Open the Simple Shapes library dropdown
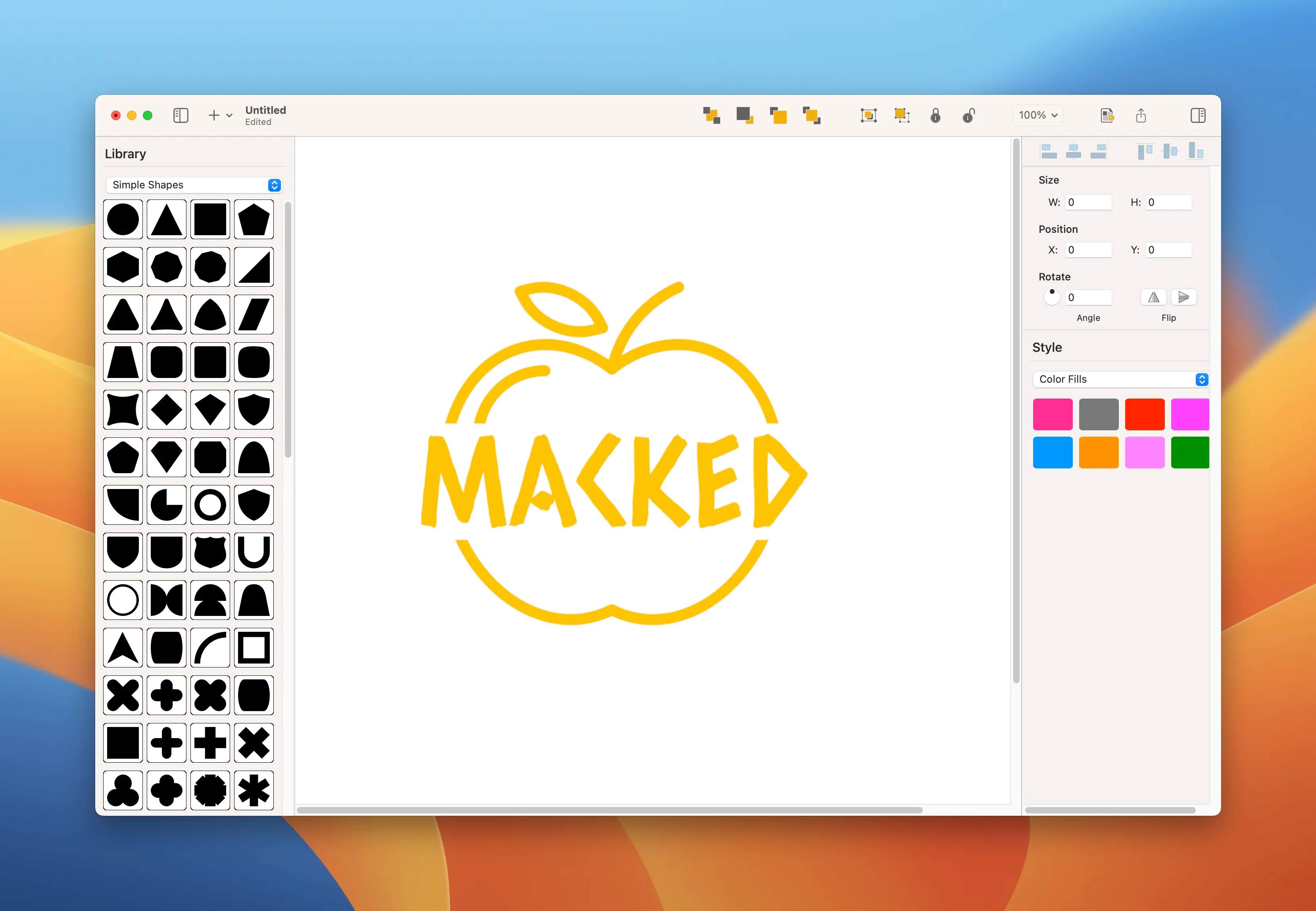Image resolution: width=1316 pixels, height=911 pixels. point(194,185)
